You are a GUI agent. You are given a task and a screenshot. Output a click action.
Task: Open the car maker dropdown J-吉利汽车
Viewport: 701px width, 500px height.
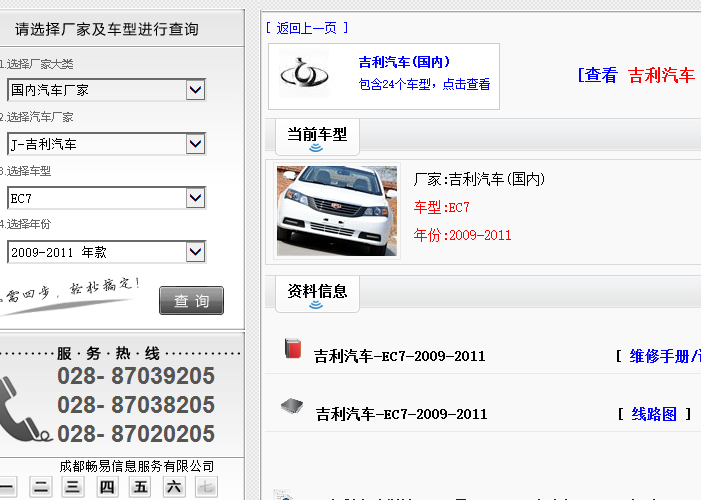coord(106,144)
